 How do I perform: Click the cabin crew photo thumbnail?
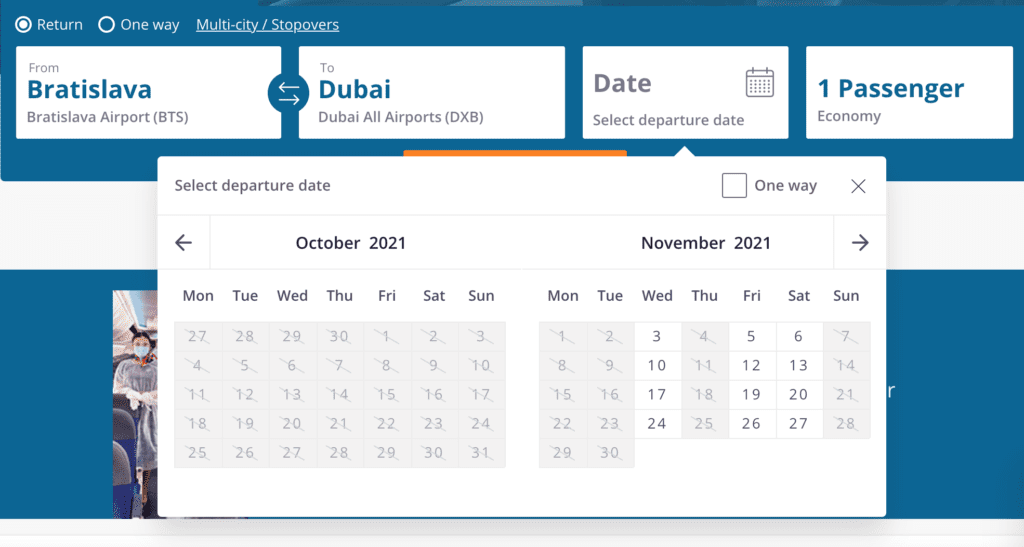point(135,400)
